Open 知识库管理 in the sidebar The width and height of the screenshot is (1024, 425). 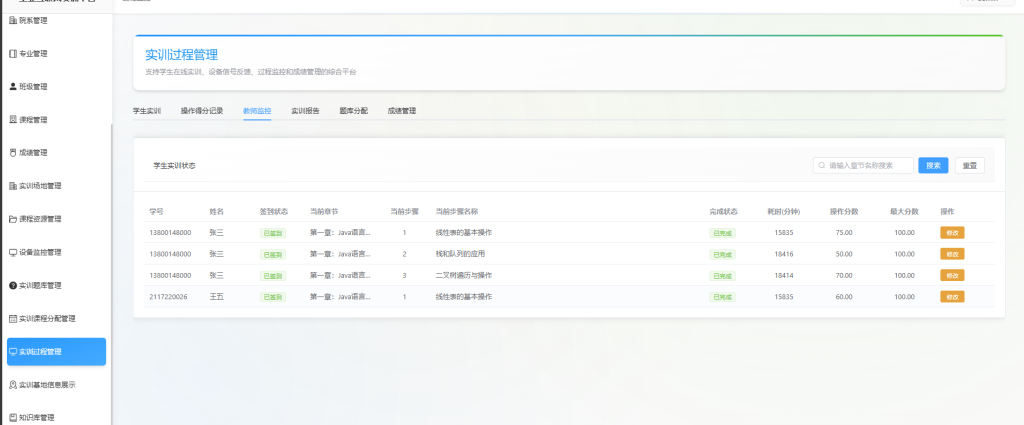tap(36, 418)
